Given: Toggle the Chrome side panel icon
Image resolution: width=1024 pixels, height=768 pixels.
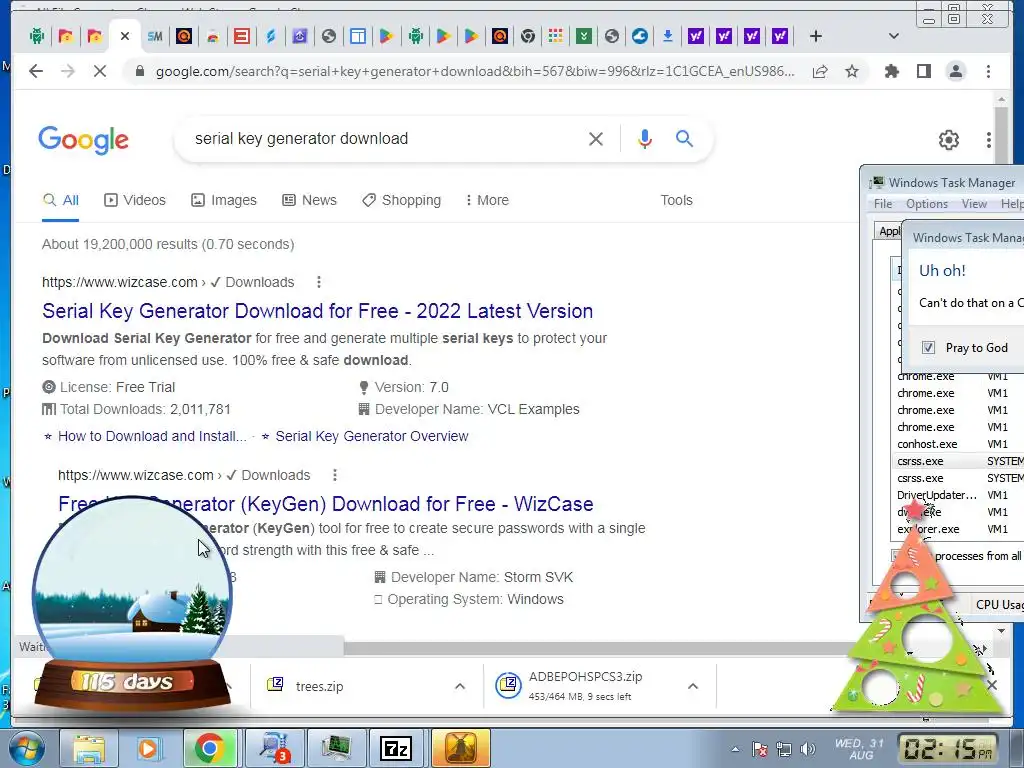Looking at the screenshot, I should click(x=923, y=71).
